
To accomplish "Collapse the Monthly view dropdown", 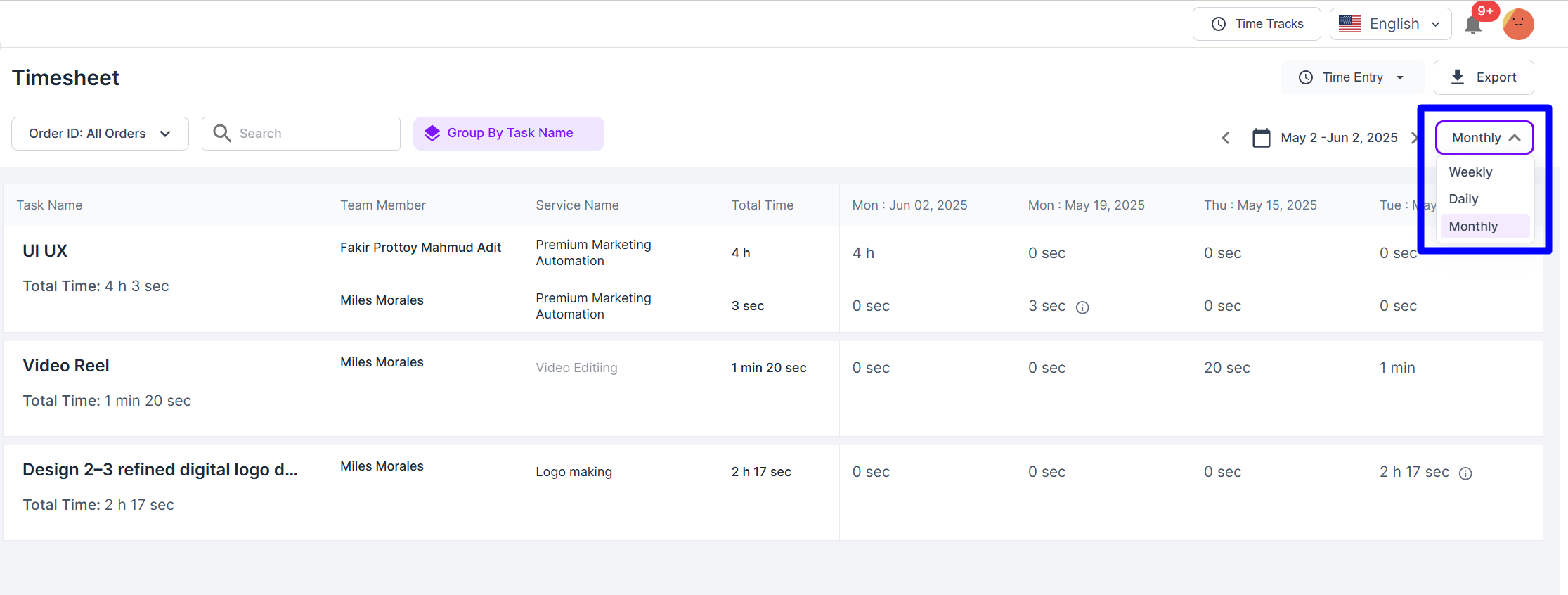I will (1484, 138).
